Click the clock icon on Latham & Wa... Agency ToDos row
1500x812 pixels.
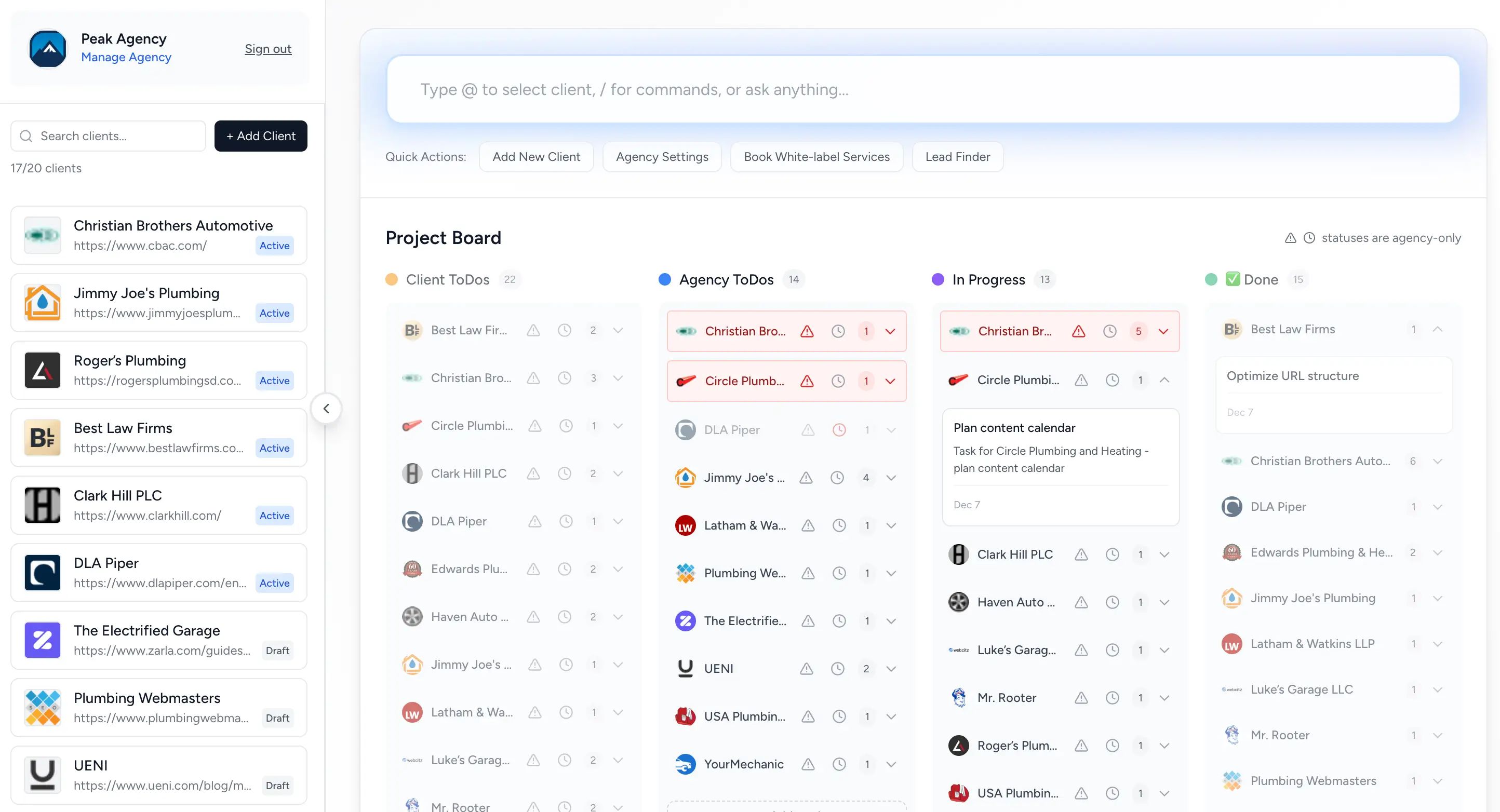[839, 525]
